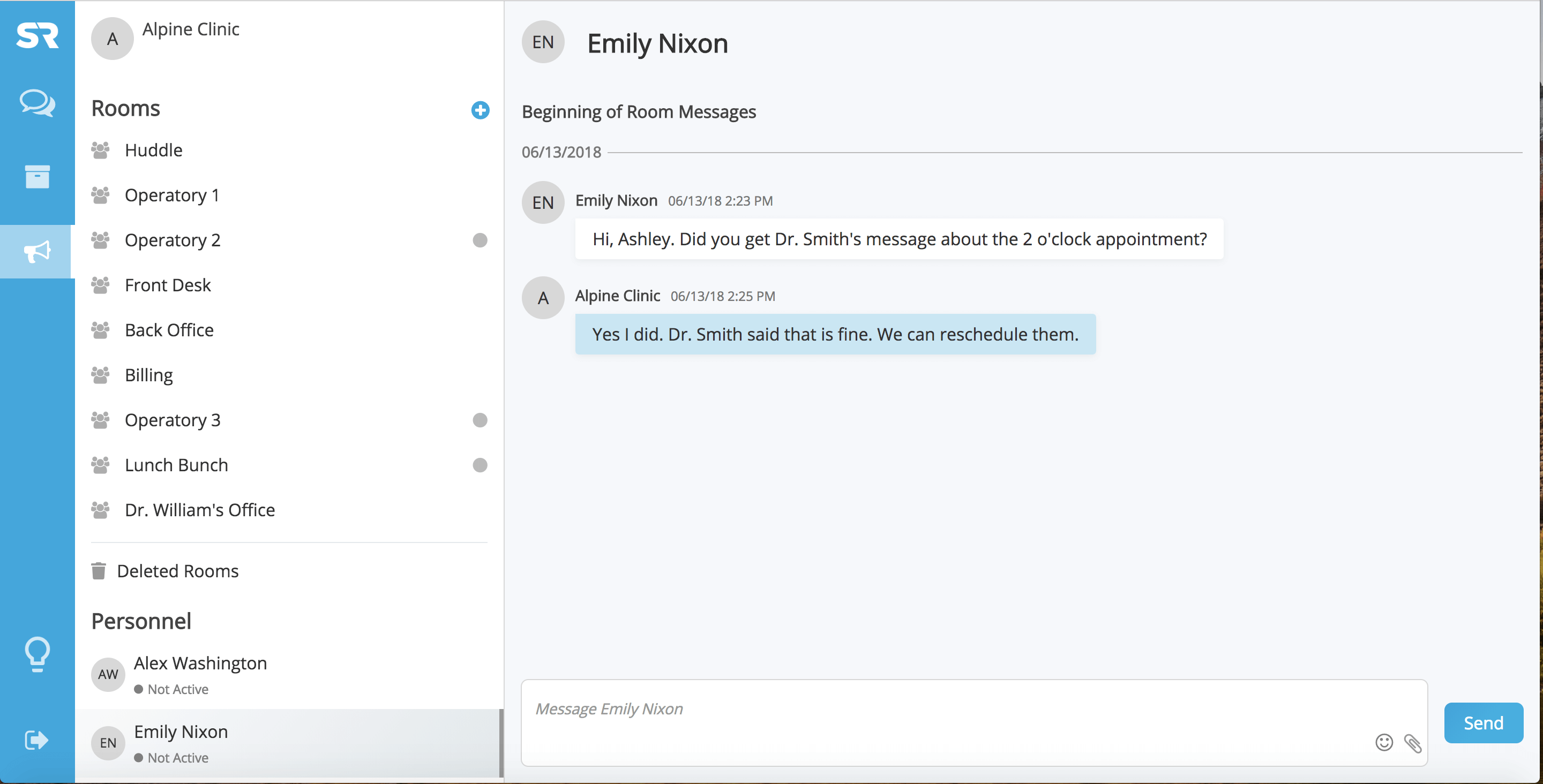Select the Front Desk room
Image resolution: width=1543 pixels, height=784 pixels.
coord(168,285)
